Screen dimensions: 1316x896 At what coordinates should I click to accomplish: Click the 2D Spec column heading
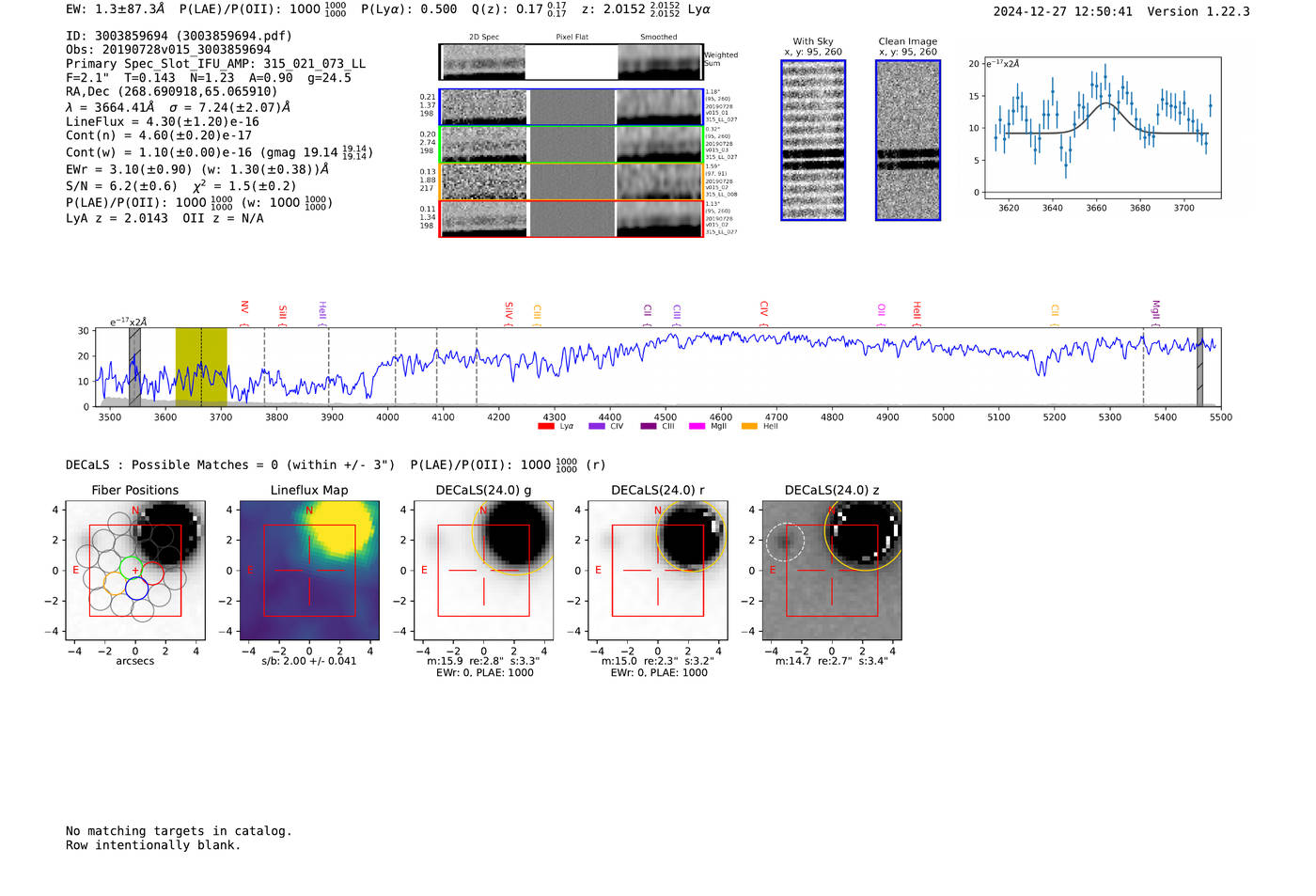(x=484, y=38)
